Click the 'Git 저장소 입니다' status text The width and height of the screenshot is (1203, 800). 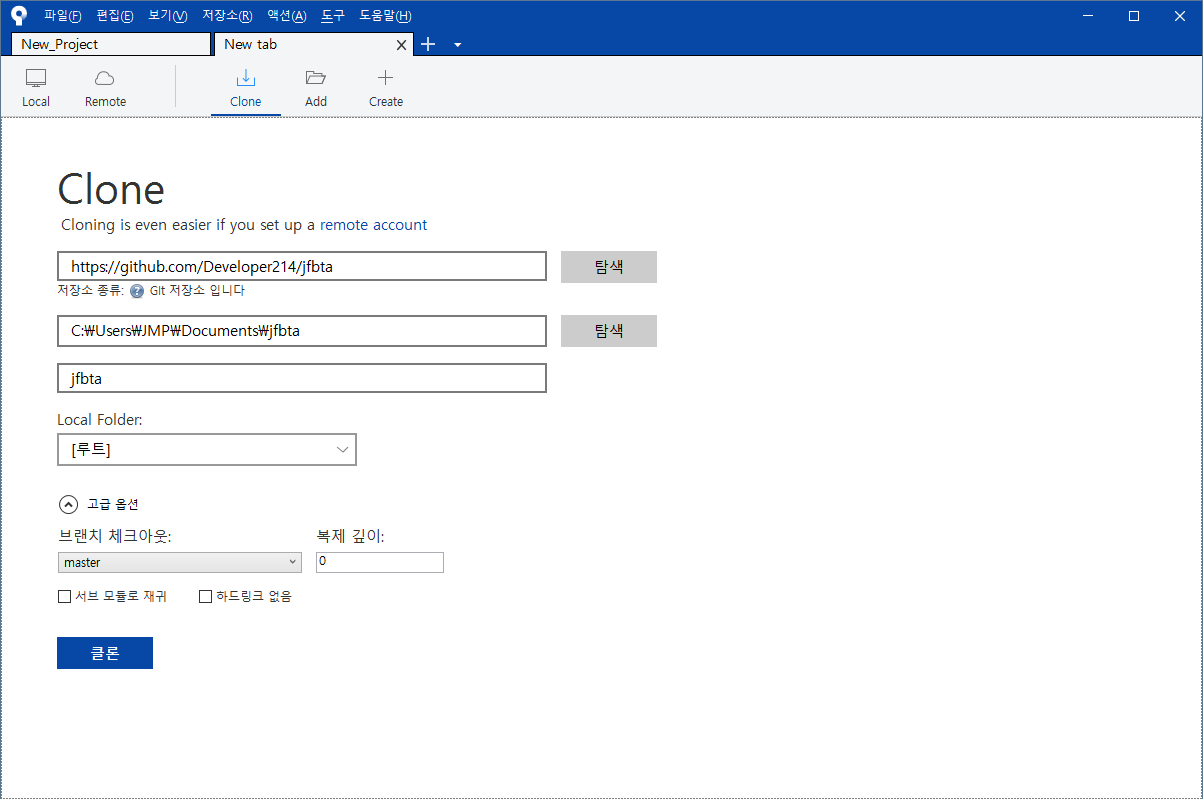tap(197, 291)
